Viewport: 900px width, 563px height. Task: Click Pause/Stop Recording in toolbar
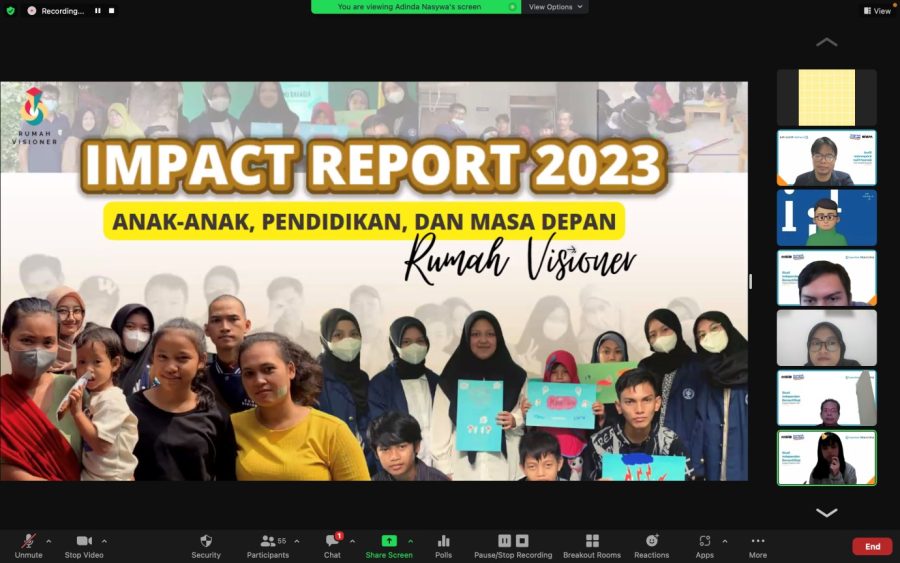coord(513,546)
